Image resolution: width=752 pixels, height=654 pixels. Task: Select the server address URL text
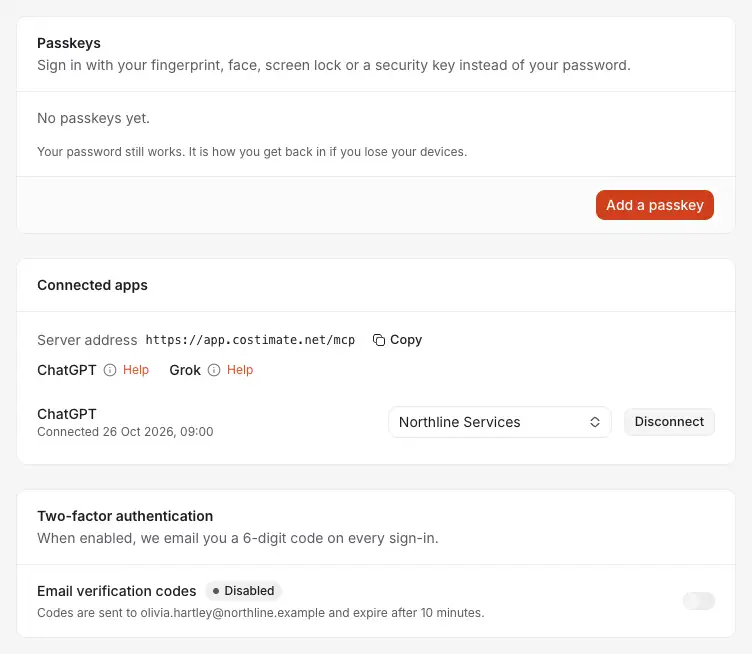250,340
